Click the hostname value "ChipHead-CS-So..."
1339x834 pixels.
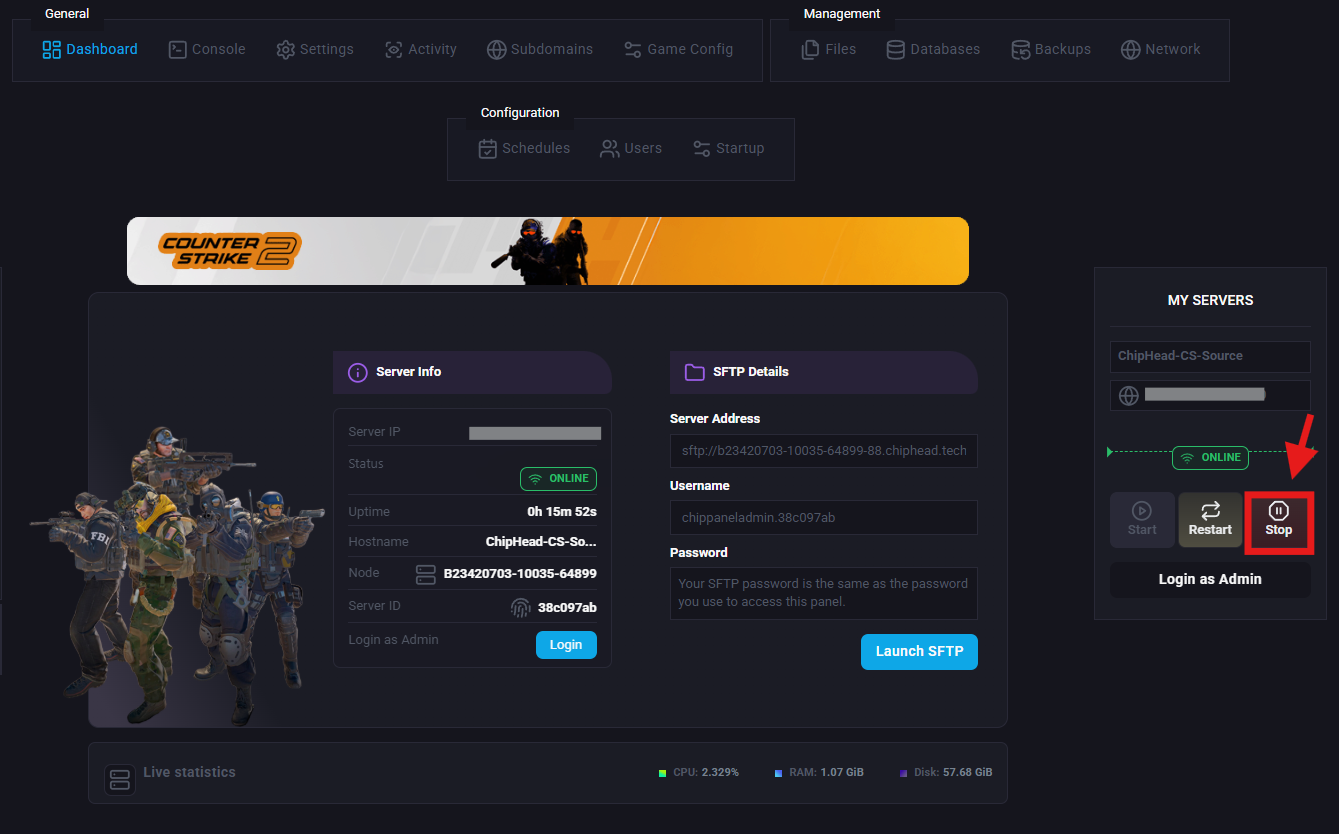click(541, 542)
